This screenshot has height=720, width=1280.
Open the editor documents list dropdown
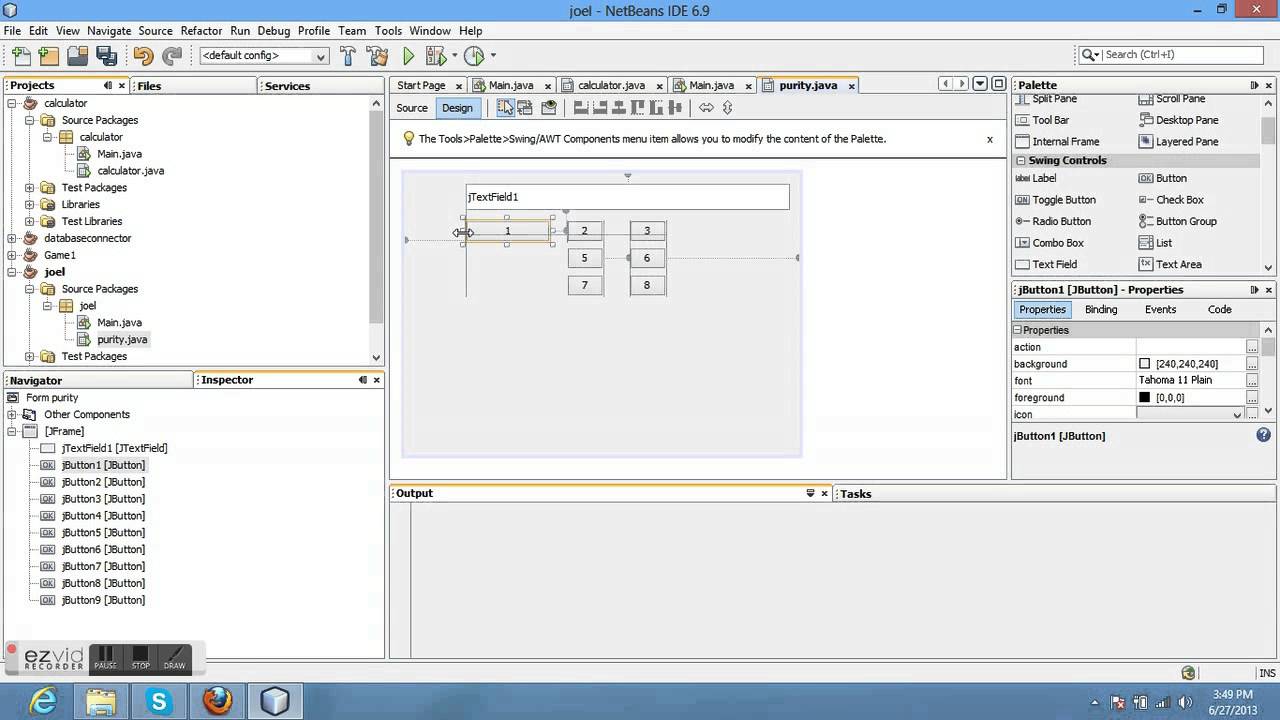point(980,84)
